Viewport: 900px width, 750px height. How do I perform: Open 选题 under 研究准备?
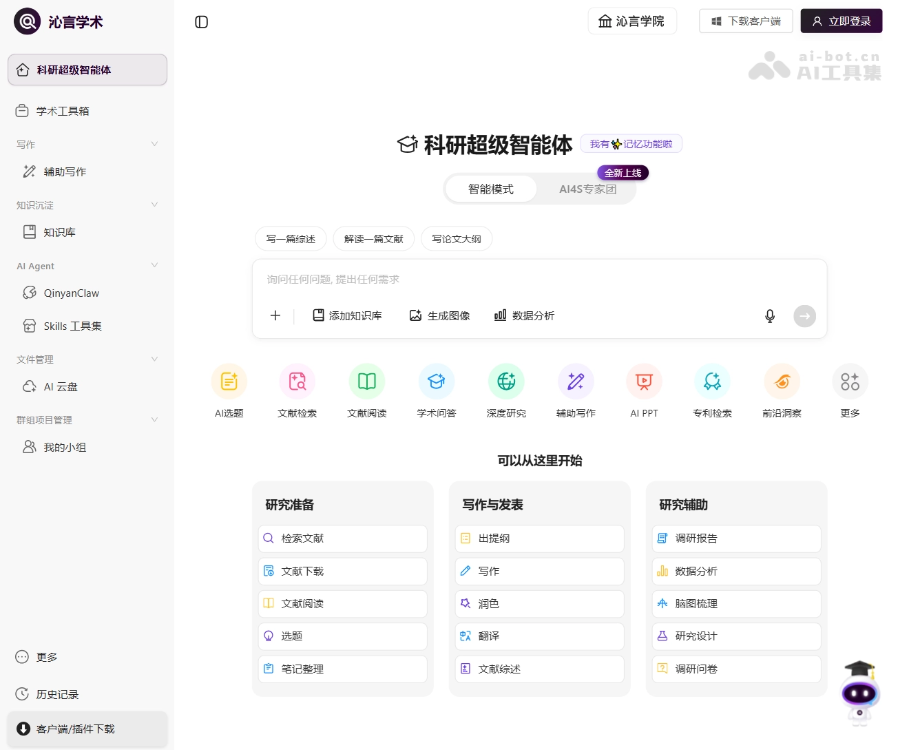pyautogui.click(x=343, y=636)
